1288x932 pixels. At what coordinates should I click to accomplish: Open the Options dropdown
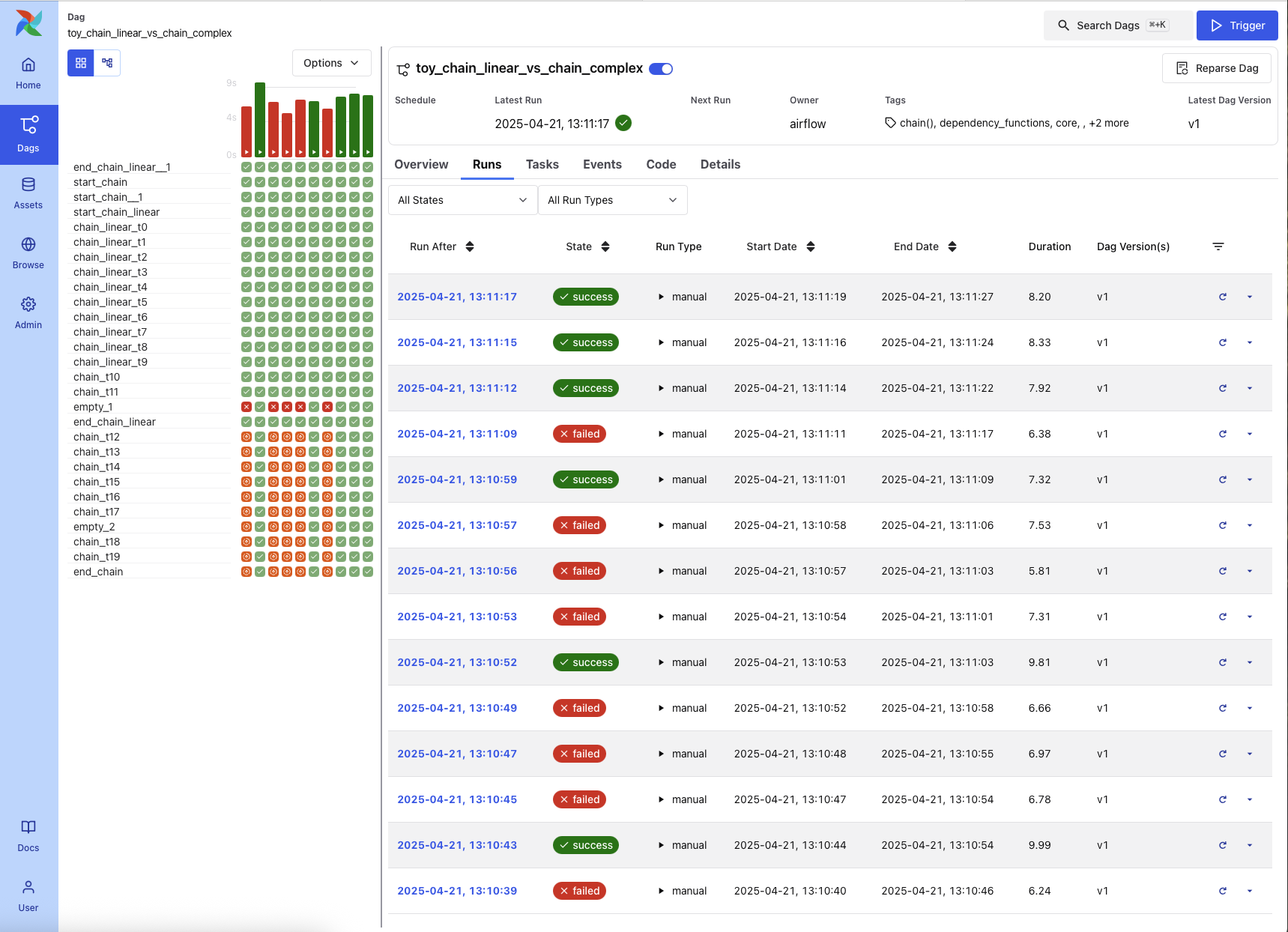331,63
